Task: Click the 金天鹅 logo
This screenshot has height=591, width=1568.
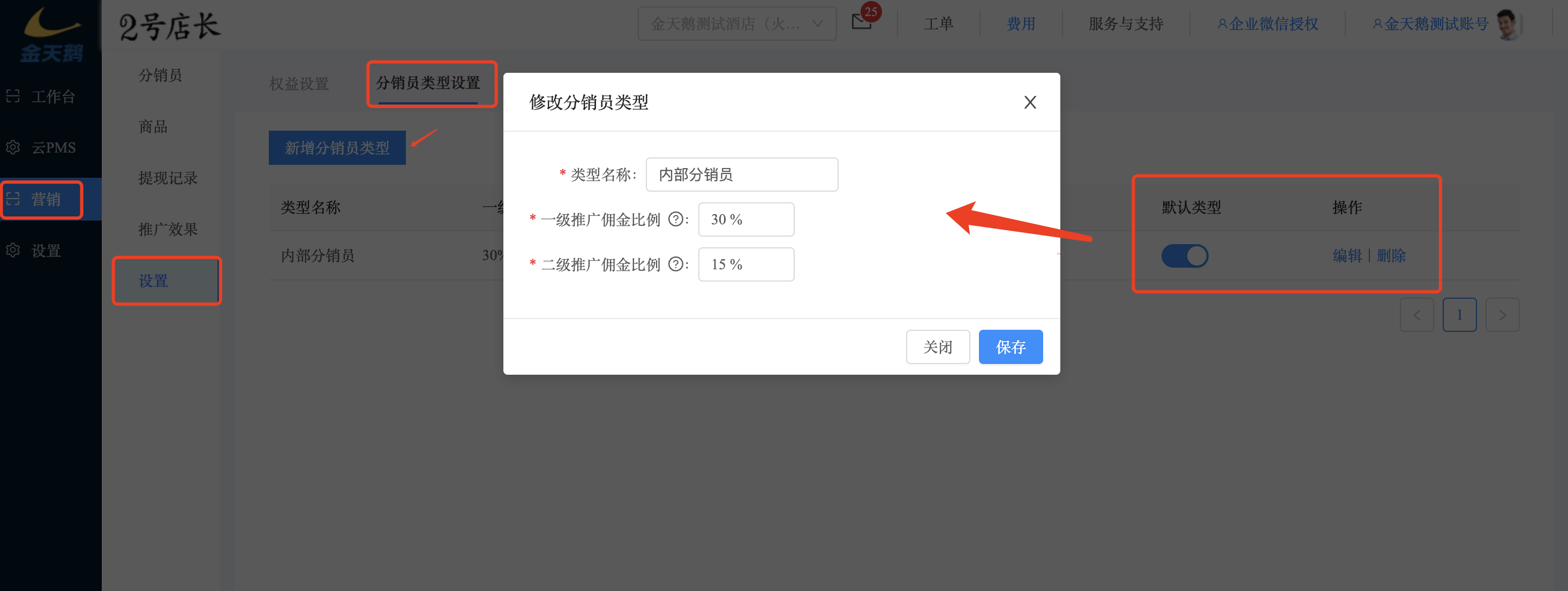Action: pos(51,34)
